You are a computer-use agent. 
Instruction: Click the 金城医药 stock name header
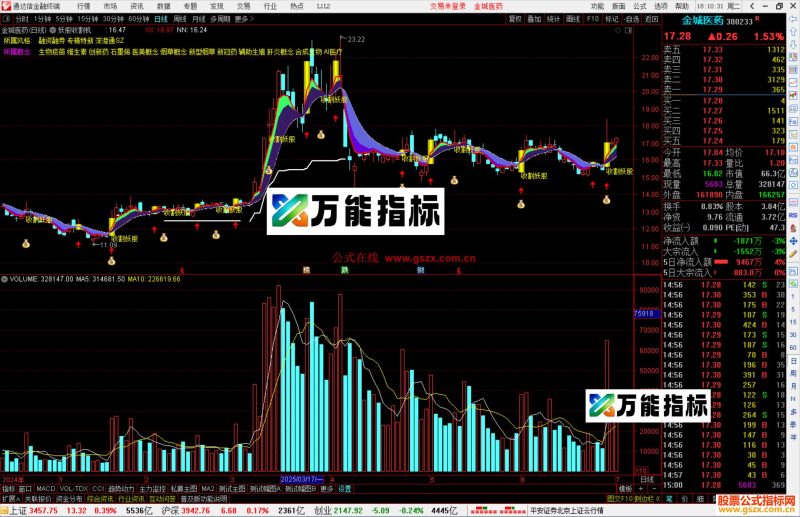click(x=703, y=21)
